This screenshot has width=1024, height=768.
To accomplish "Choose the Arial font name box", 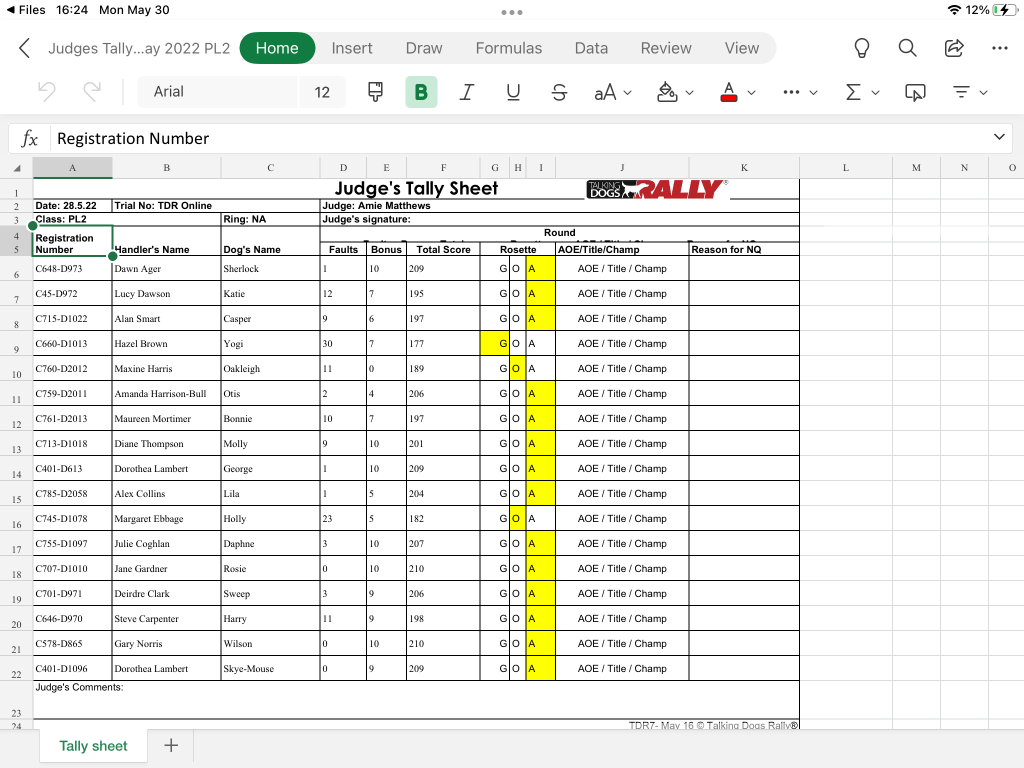I will point(217,92).
